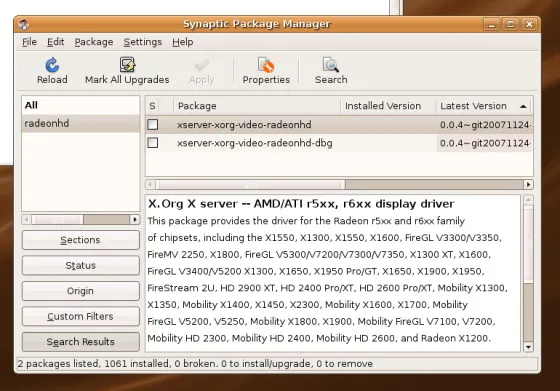This screenshot has width=560, height=391.
Task: Toggle the xserver-xorg-video-radeonhd status checkbox
Action: pos(153,125)
